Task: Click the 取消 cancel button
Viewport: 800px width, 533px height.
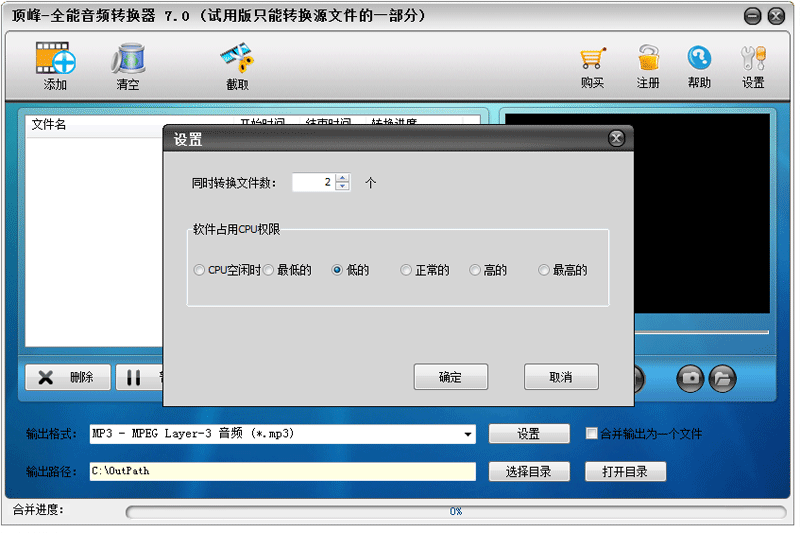Action: 561,377
